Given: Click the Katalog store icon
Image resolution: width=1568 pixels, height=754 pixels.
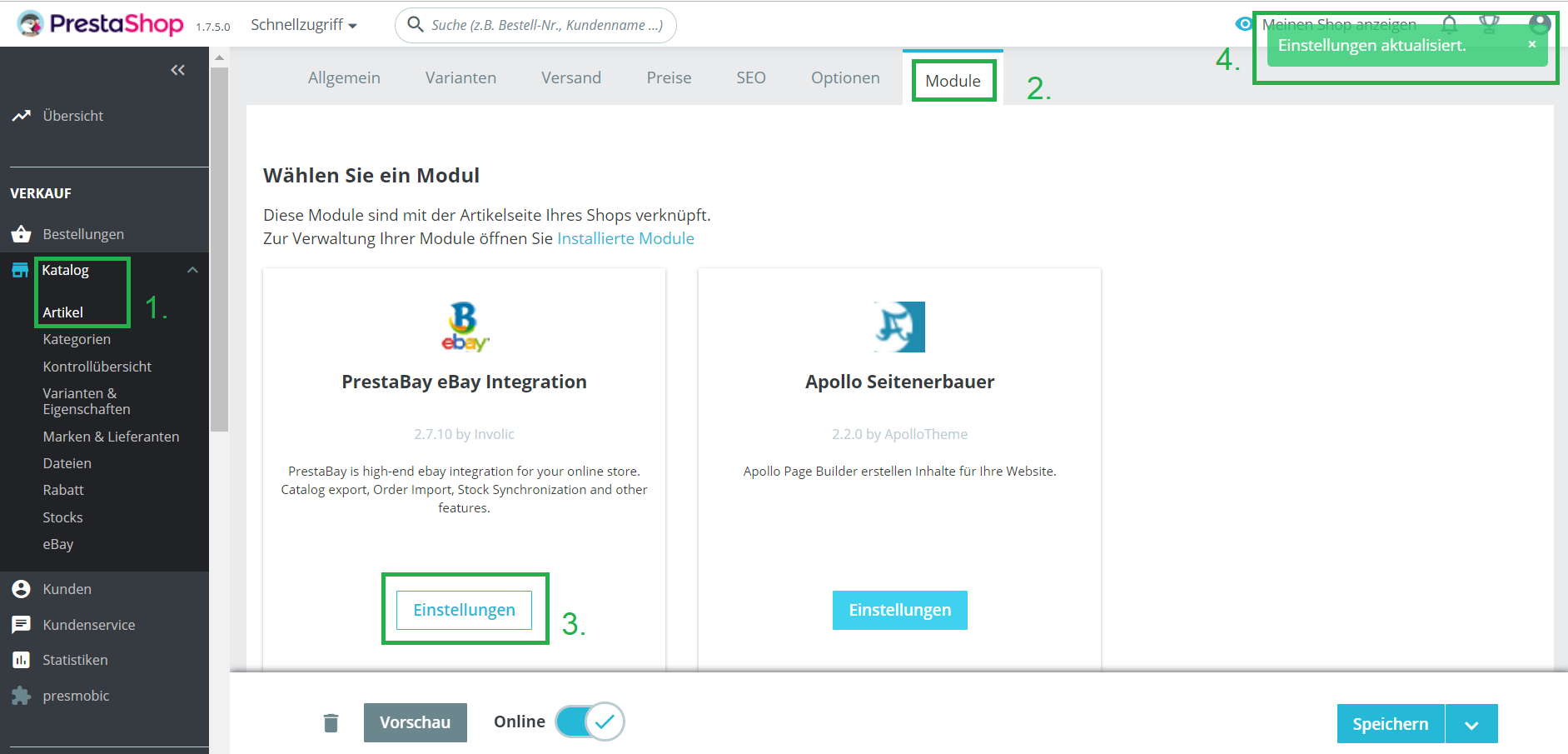Looking at the screenshot, I should [x=20, y=270].
